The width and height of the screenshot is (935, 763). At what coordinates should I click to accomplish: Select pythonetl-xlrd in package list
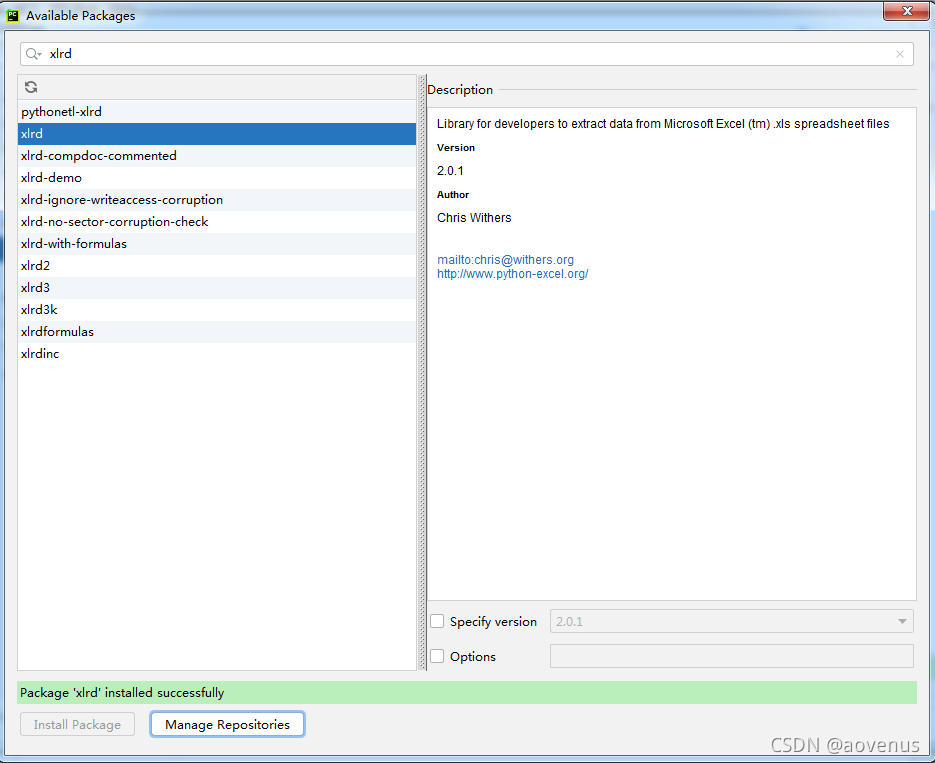[61, 112]
